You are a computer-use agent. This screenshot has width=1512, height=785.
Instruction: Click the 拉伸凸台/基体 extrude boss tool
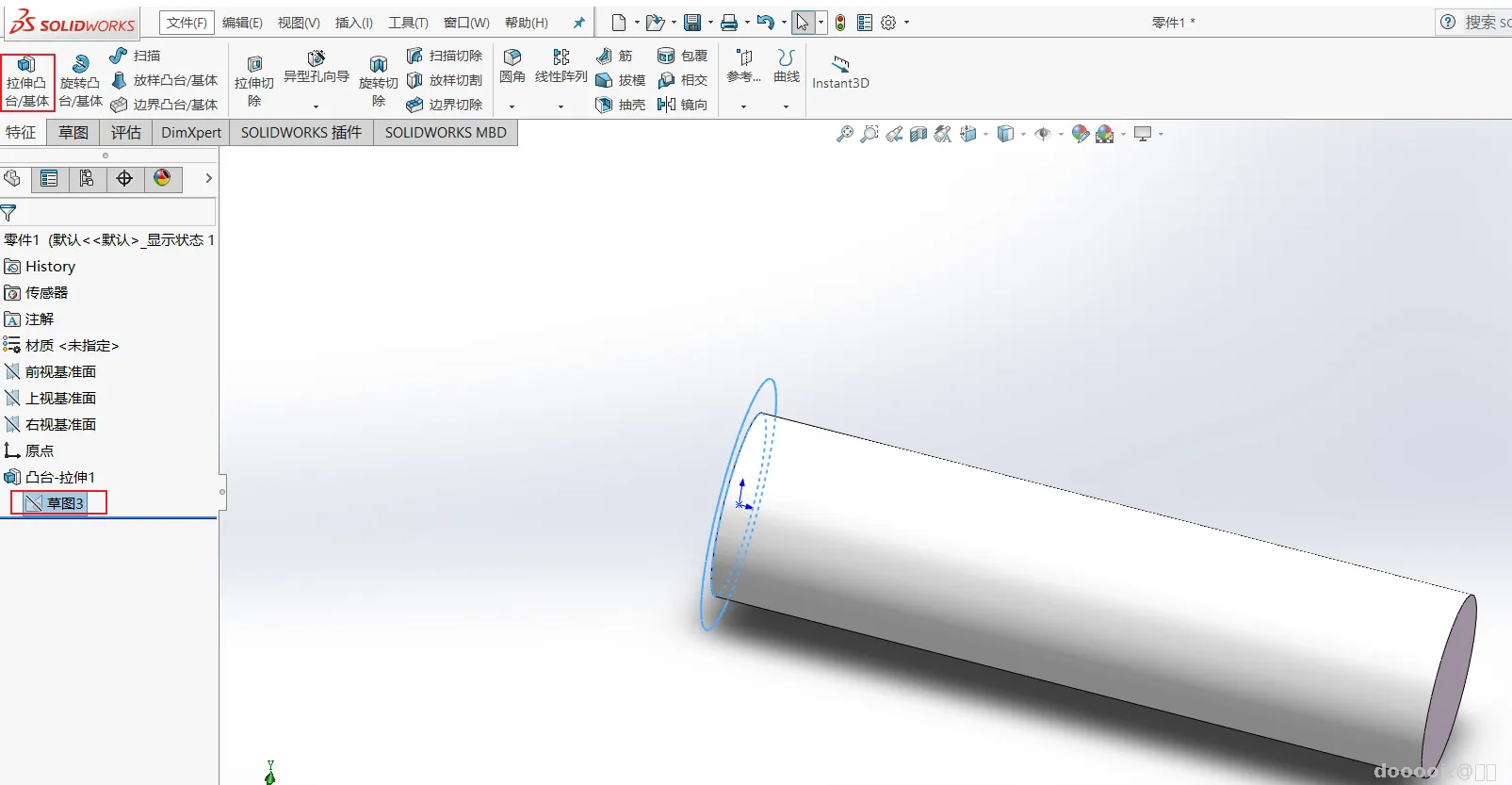(x=27, y=81)
